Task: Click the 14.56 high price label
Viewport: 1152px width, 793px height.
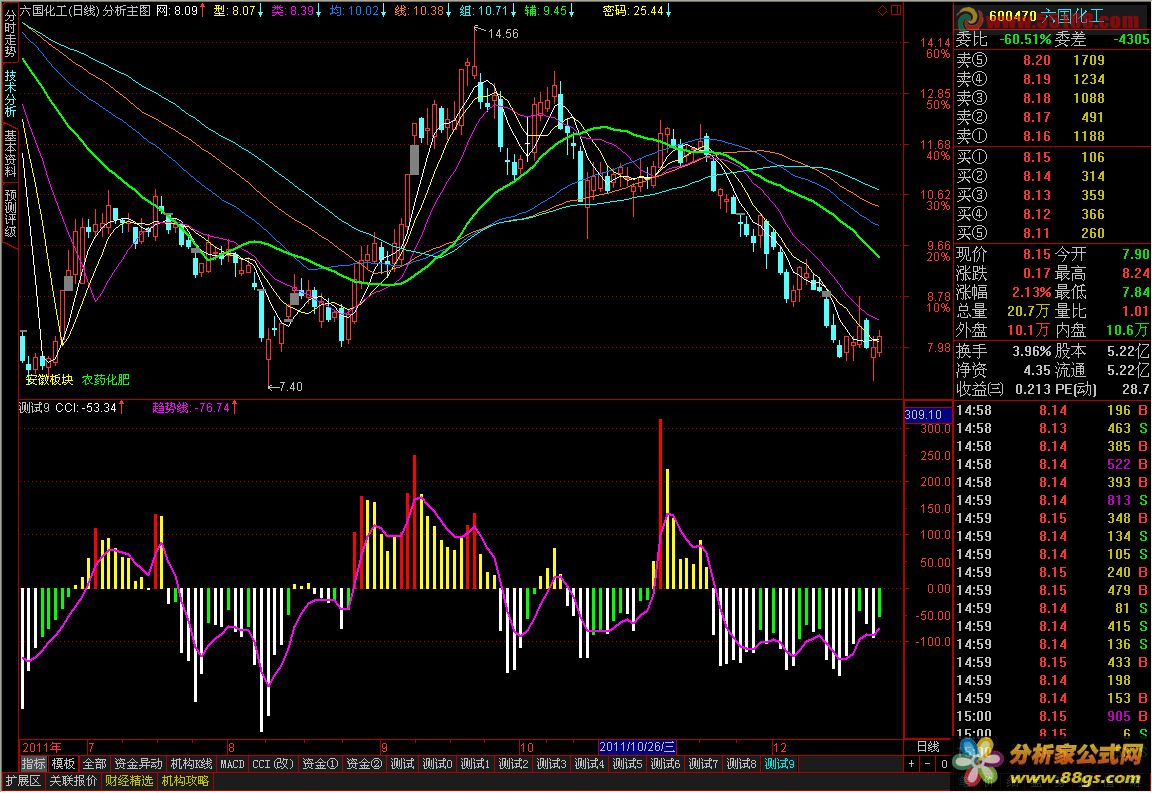Action: click(x=503, y=34)
